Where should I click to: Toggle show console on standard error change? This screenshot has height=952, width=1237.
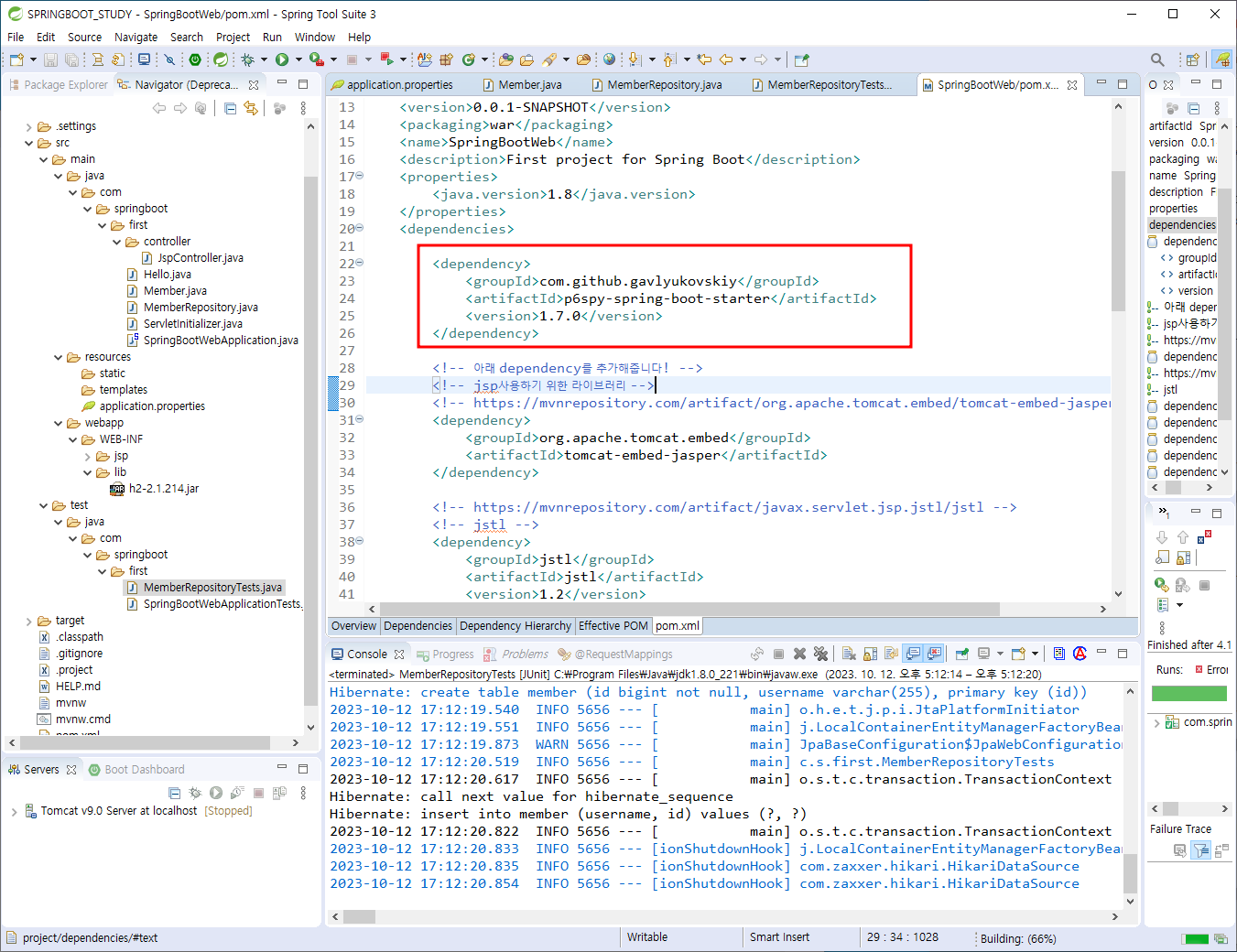tap(934, 654)
